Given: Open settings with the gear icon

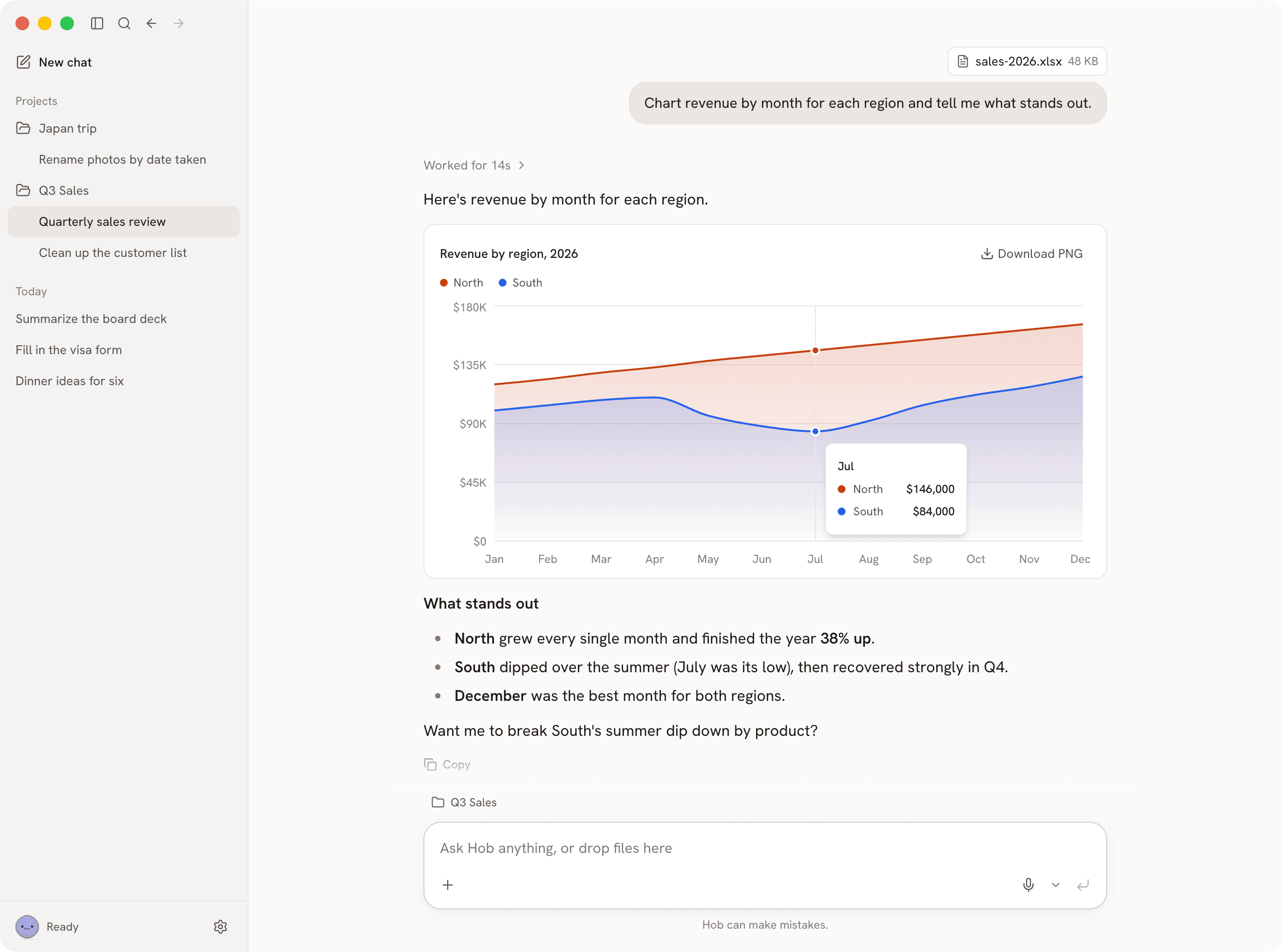Looking at the screenshot, I should pyautogui.click(x=220, y=927).
